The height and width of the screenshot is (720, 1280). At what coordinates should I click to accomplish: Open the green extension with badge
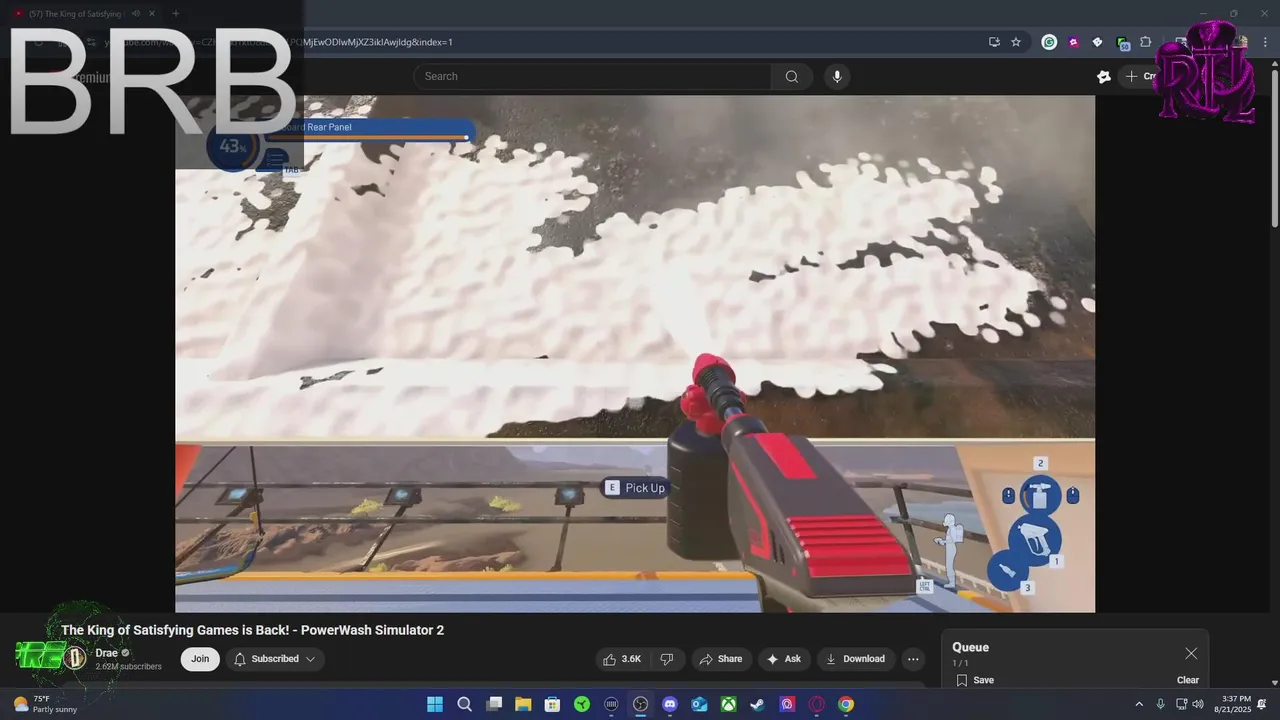[1122, 43]
